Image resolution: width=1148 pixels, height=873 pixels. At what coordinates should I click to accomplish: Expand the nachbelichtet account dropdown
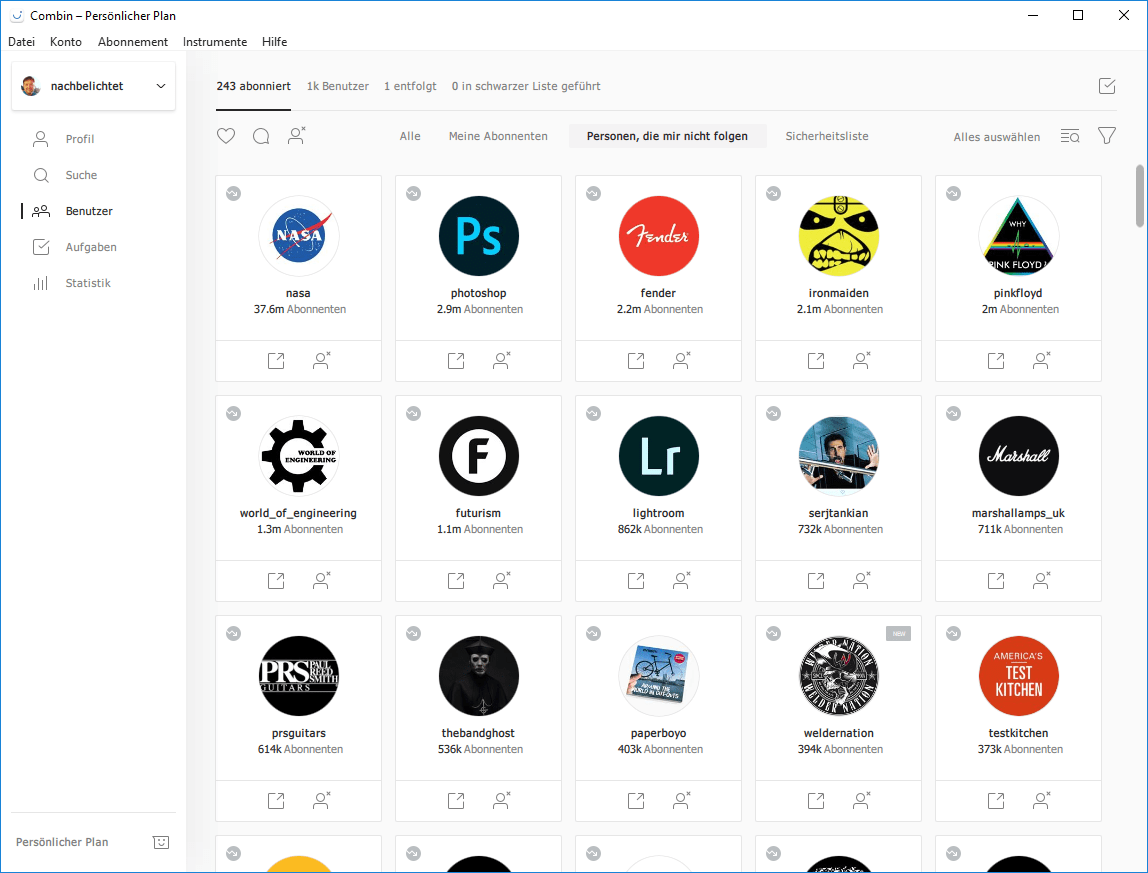click(161, 86)
